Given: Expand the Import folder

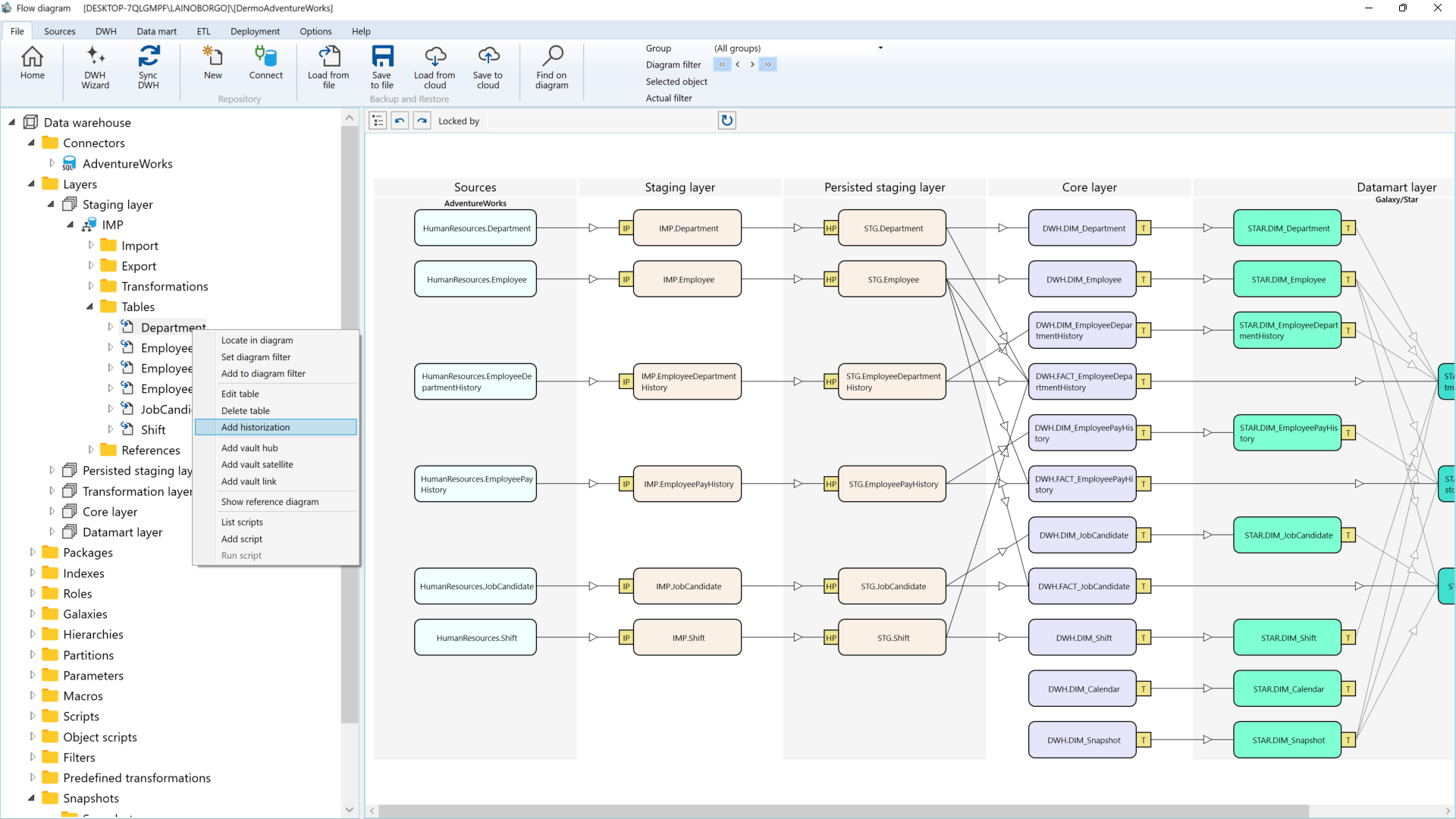Looking at the screenshot, I should pos(91,245).
